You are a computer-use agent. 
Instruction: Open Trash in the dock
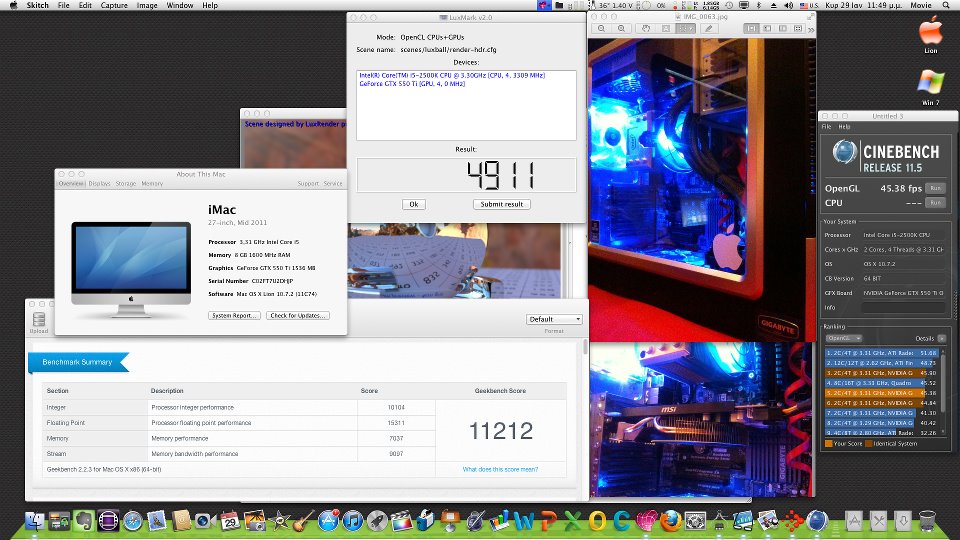[x=928, y=520]
